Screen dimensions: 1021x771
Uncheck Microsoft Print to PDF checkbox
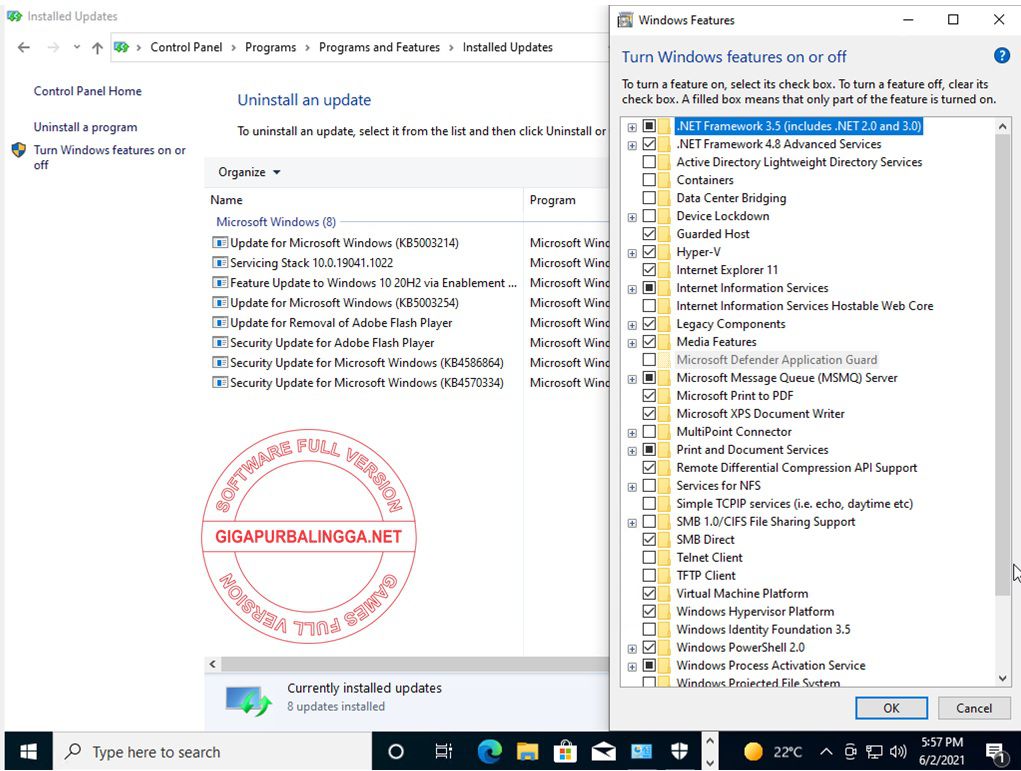tap(649, 395)
